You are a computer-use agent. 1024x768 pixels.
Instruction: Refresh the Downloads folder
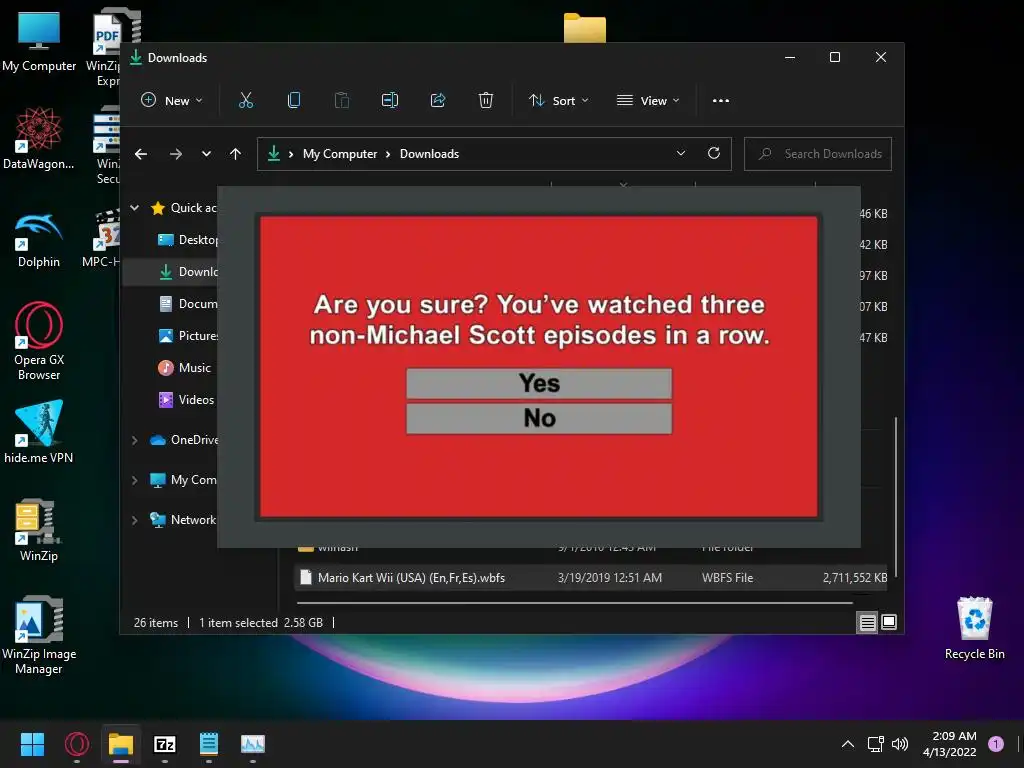point(714,153)
